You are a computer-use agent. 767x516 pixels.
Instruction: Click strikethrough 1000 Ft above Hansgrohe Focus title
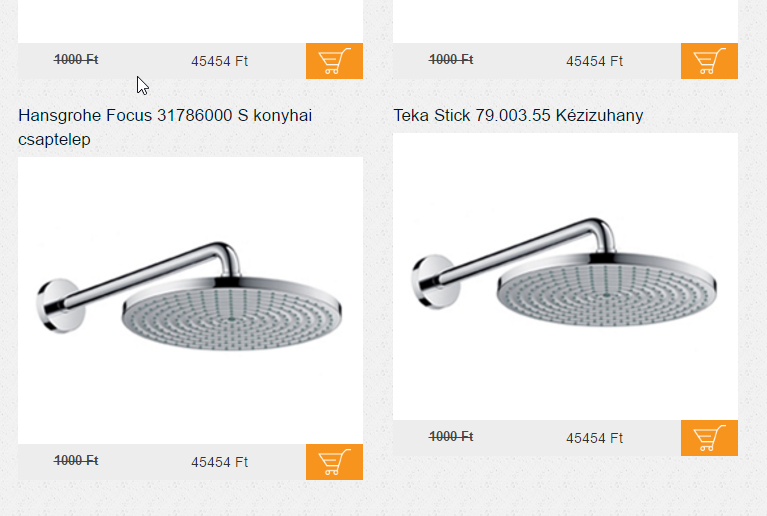(76, 59)
